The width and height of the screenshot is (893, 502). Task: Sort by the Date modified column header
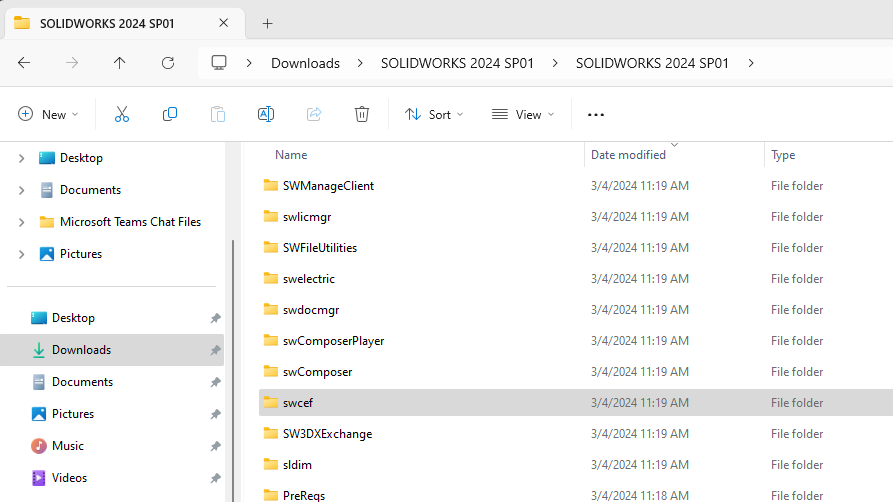pos(628,155)
